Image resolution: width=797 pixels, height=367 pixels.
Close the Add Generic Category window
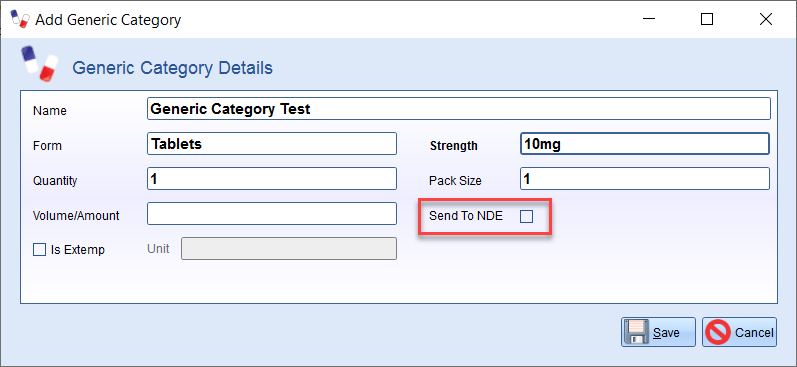[765, 19]
